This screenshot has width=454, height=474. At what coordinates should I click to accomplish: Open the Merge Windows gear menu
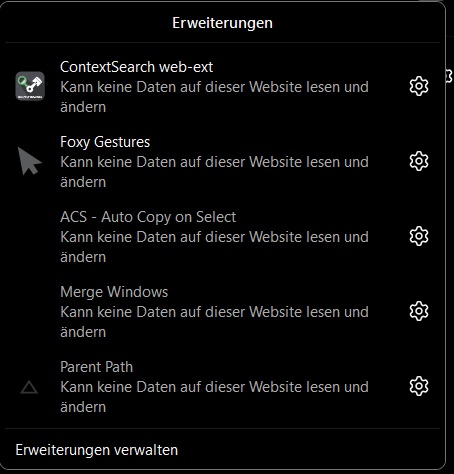[419, 311]
